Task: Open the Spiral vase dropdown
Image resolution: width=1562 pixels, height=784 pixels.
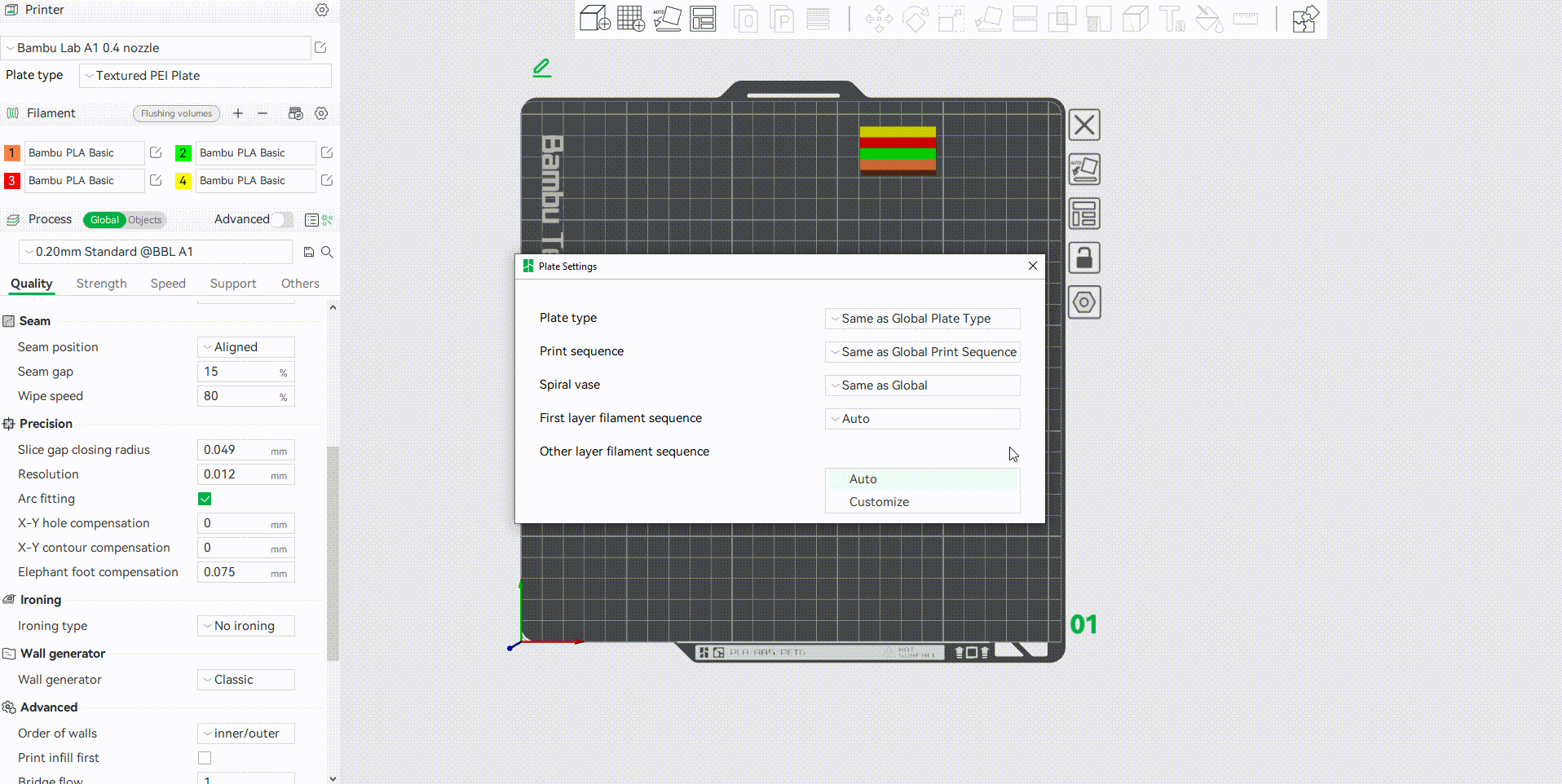Action: click(923, 385)
